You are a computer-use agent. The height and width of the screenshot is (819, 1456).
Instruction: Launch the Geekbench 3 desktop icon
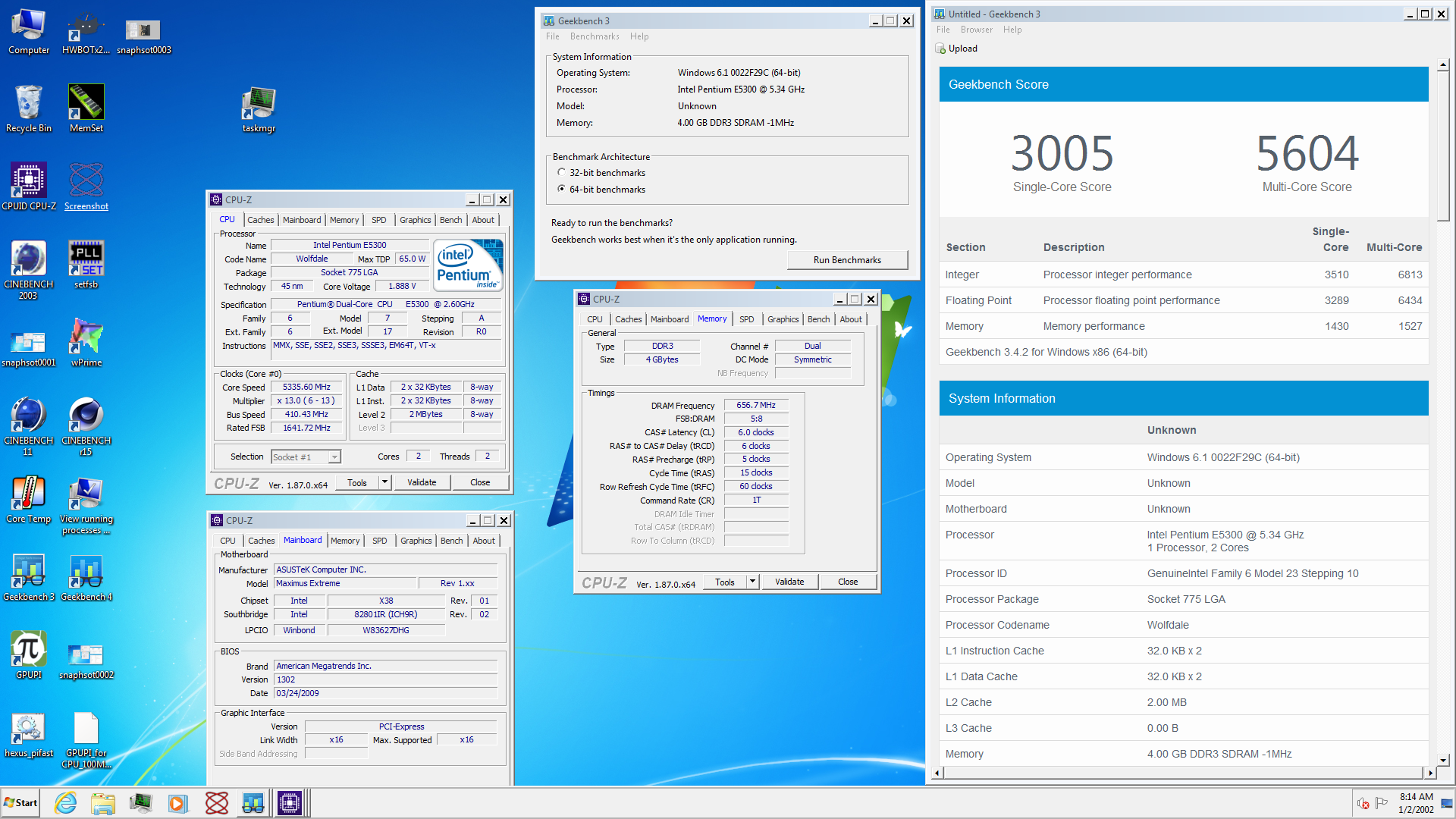click(x=29, y=578)
